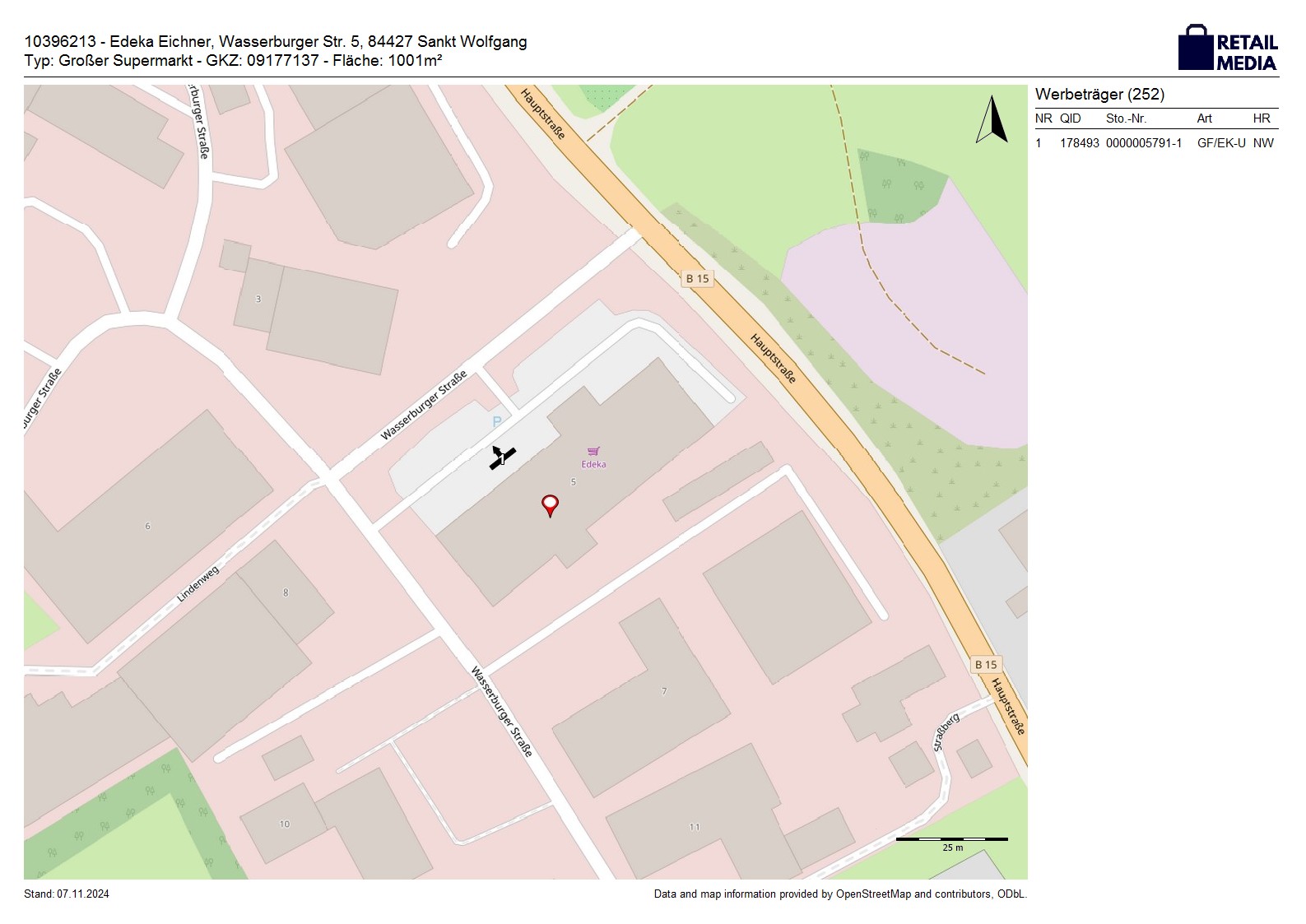The height and width of the screenshot is (924, 1306).
Task: Select building number 11 on map
Action: click(695, 827)
